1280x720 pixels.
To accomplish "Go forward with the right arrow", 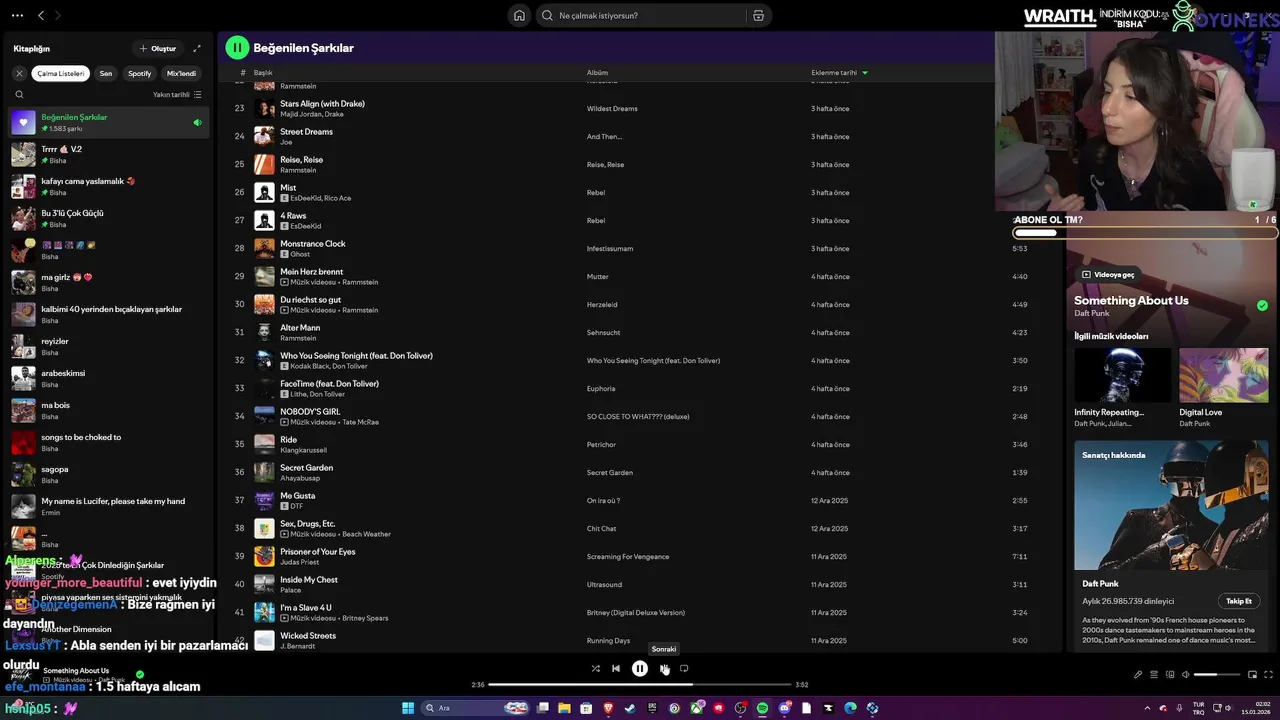I will pos(57,15).
